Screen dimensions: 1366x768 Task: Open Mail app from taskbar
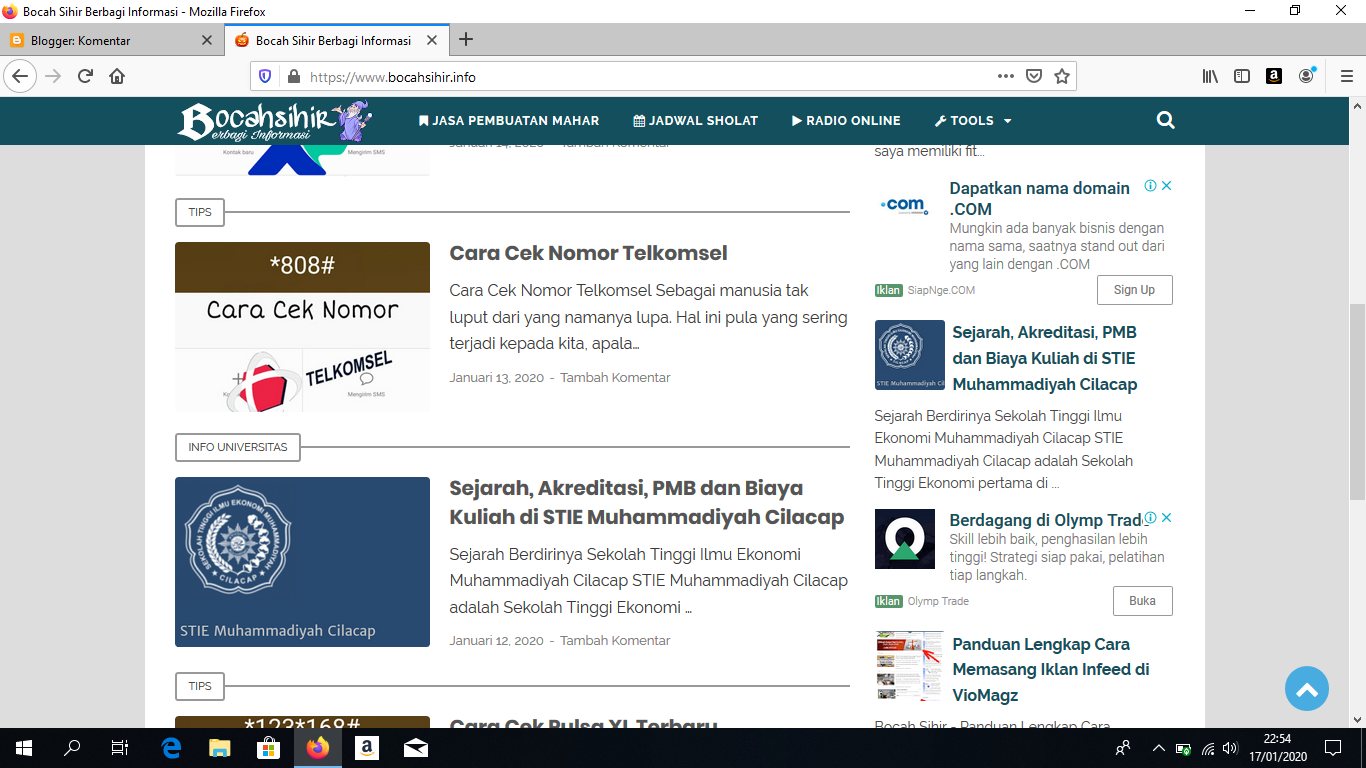[x=416, y=747]
